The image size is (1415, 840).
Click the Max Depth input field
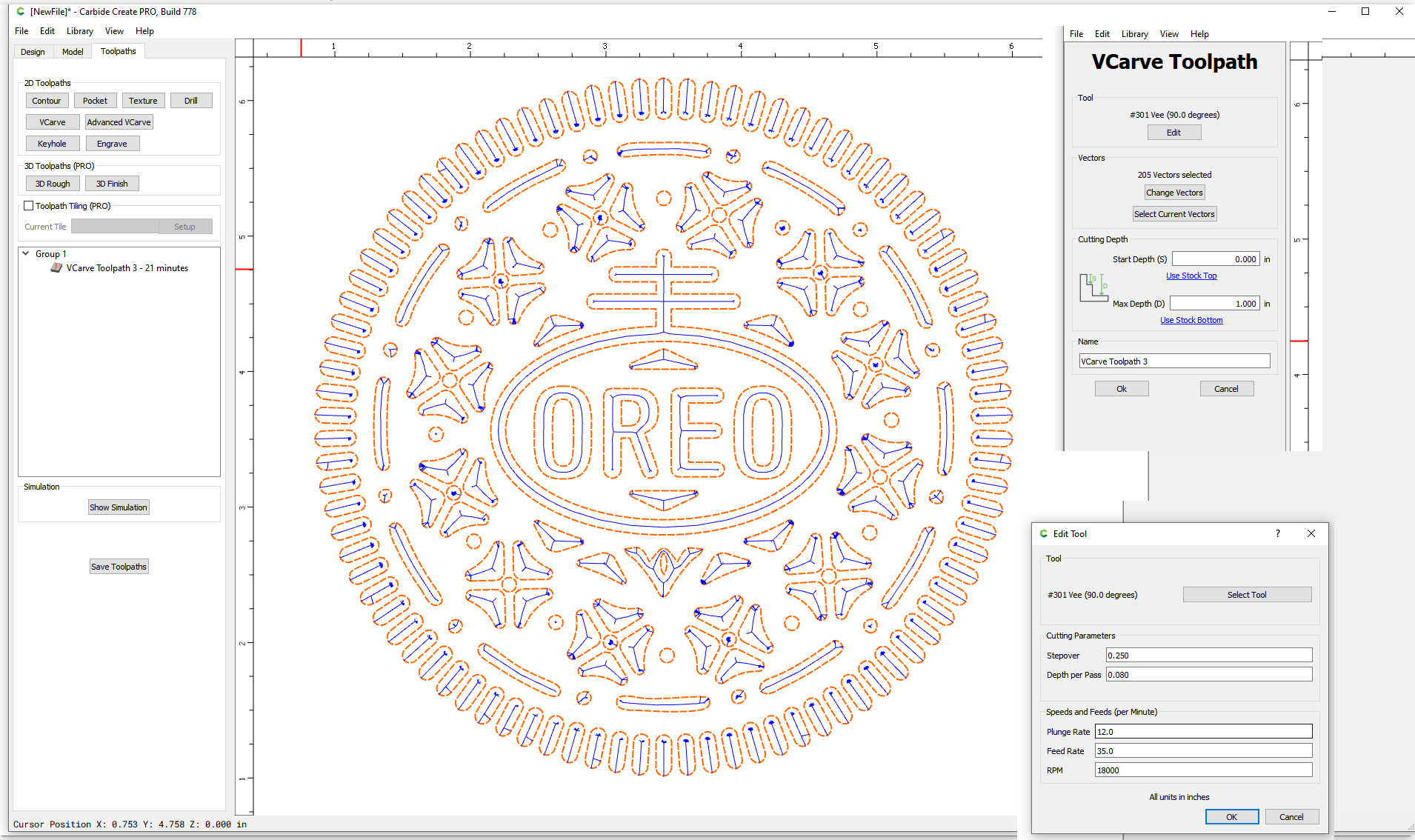pos(1215,304)
